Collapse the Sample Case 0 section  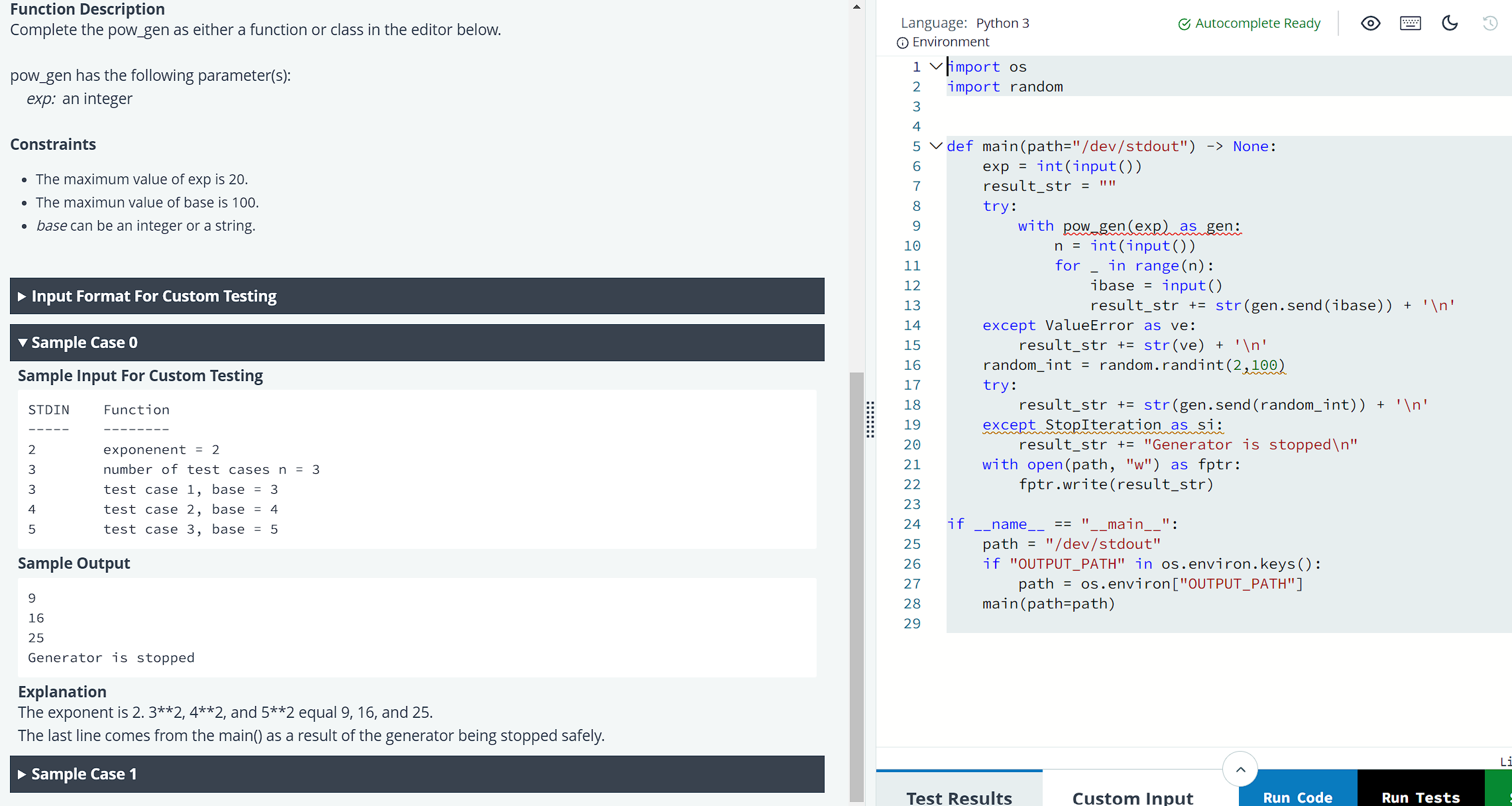tap(84, 342)
